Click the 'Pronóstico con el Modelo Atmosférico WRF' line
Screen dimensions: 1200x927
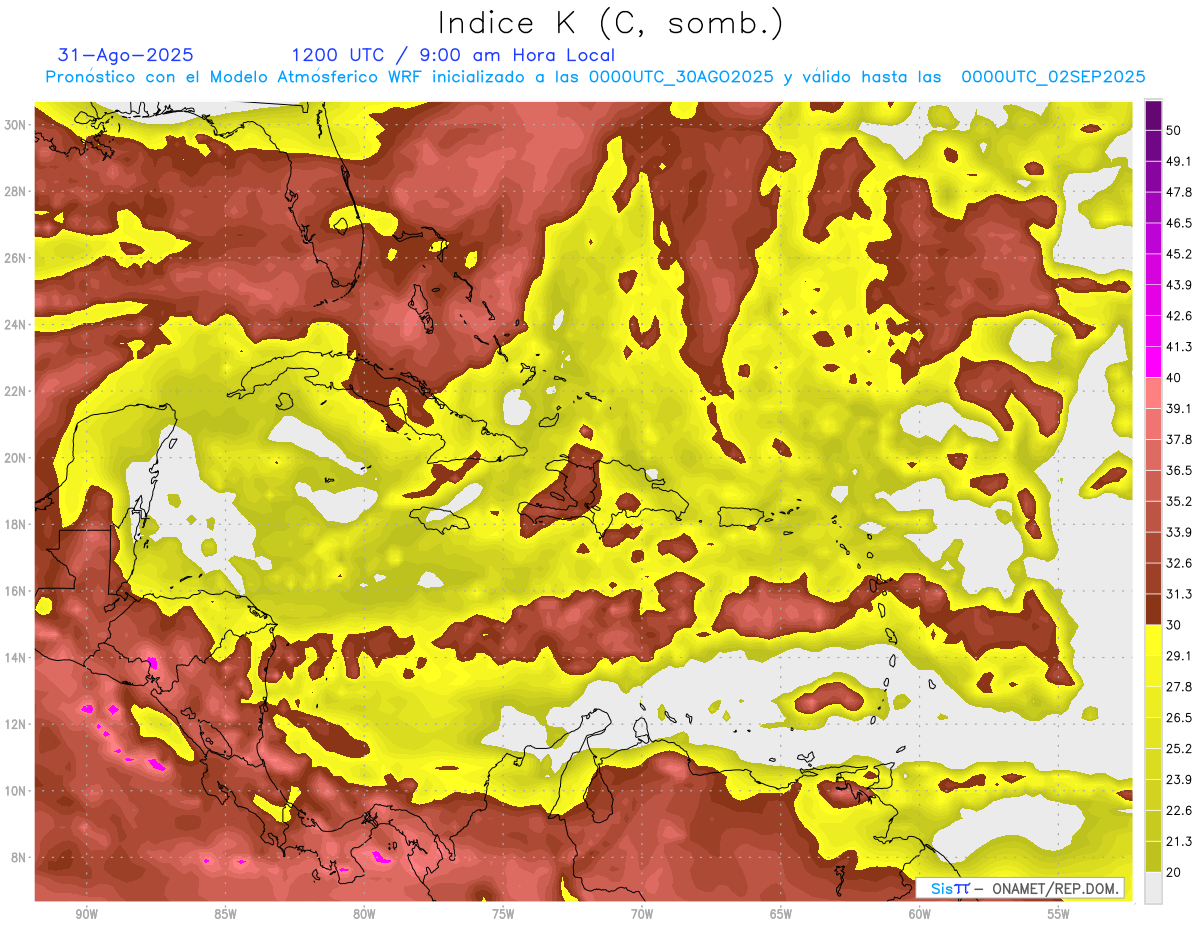point(595,77)
